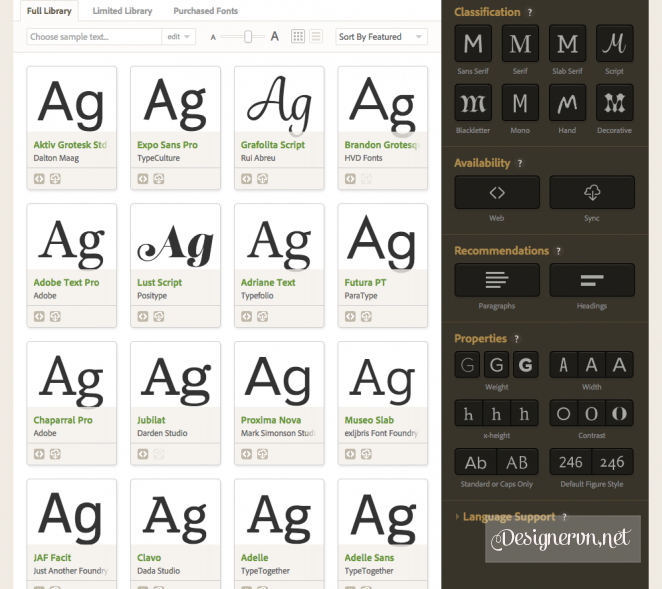Click web use icon on Jubilat card
This screenshot has width=662, height=589.
[x=143, y=454]
